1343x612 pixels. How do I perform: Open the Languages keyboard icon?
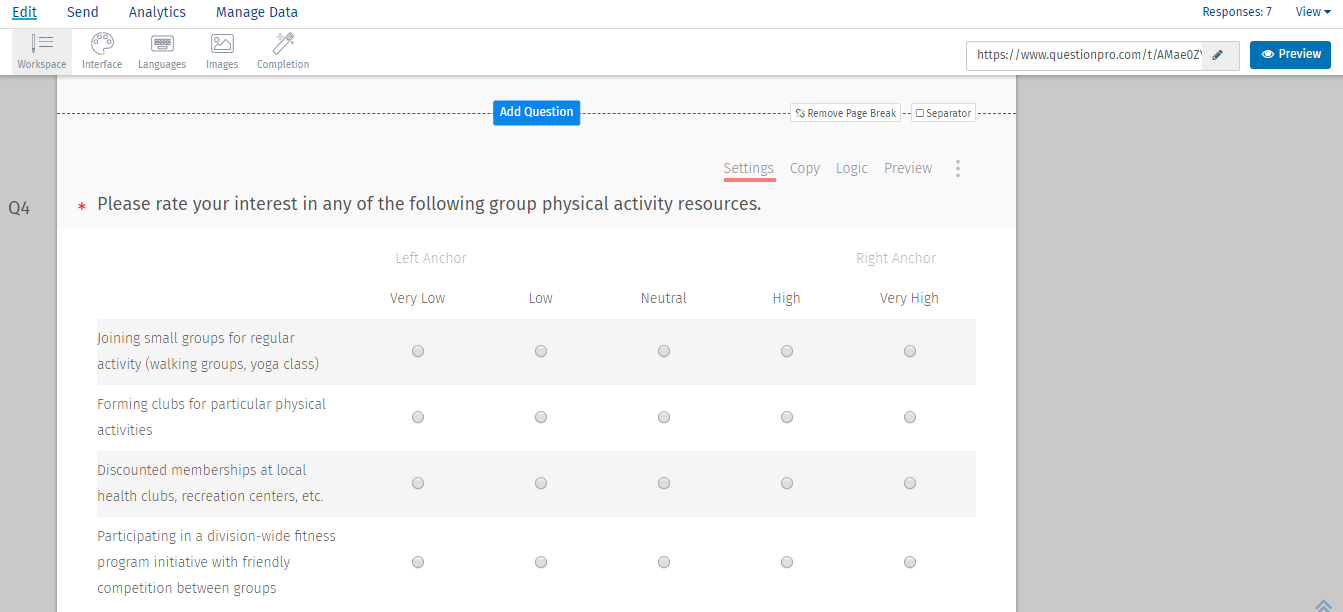point(162,44)
